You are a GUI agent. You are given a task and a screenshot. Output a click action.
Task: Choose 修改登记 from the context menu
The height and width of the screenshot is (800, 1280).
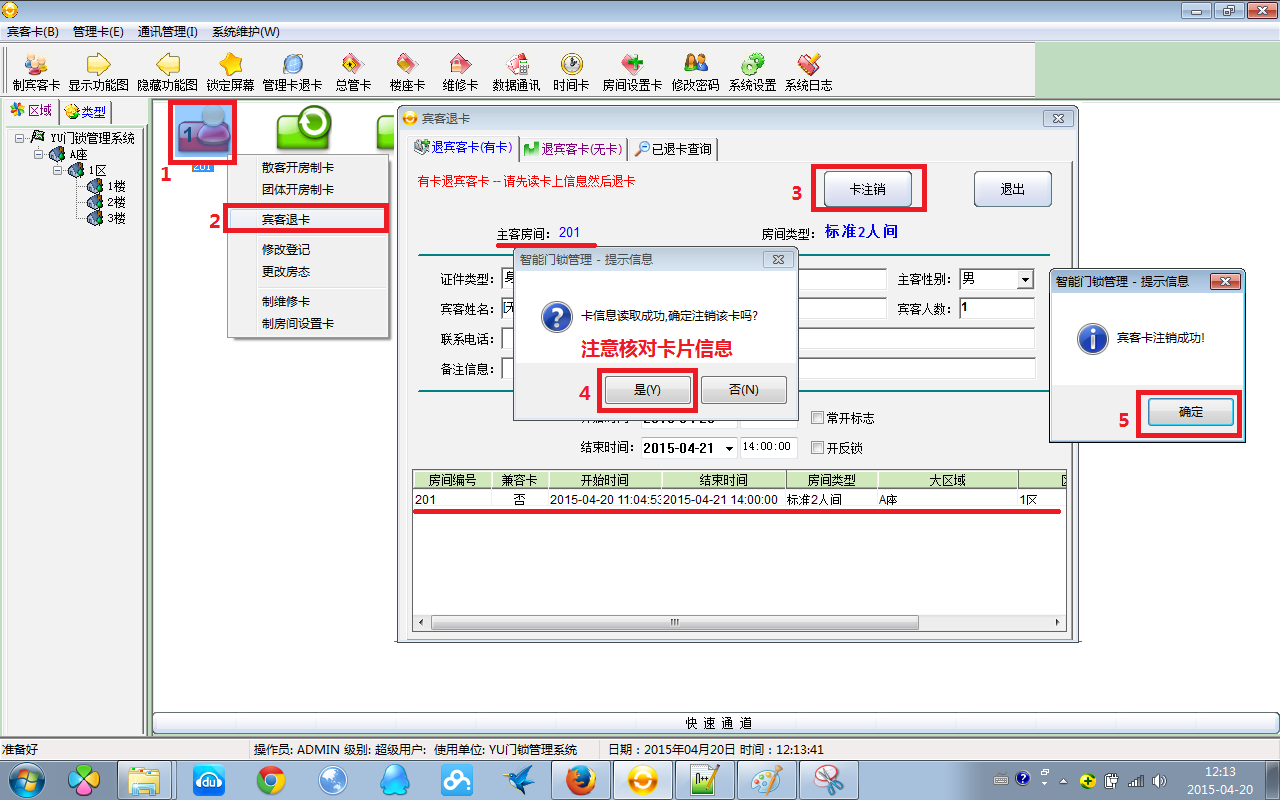tap(286, 250)
